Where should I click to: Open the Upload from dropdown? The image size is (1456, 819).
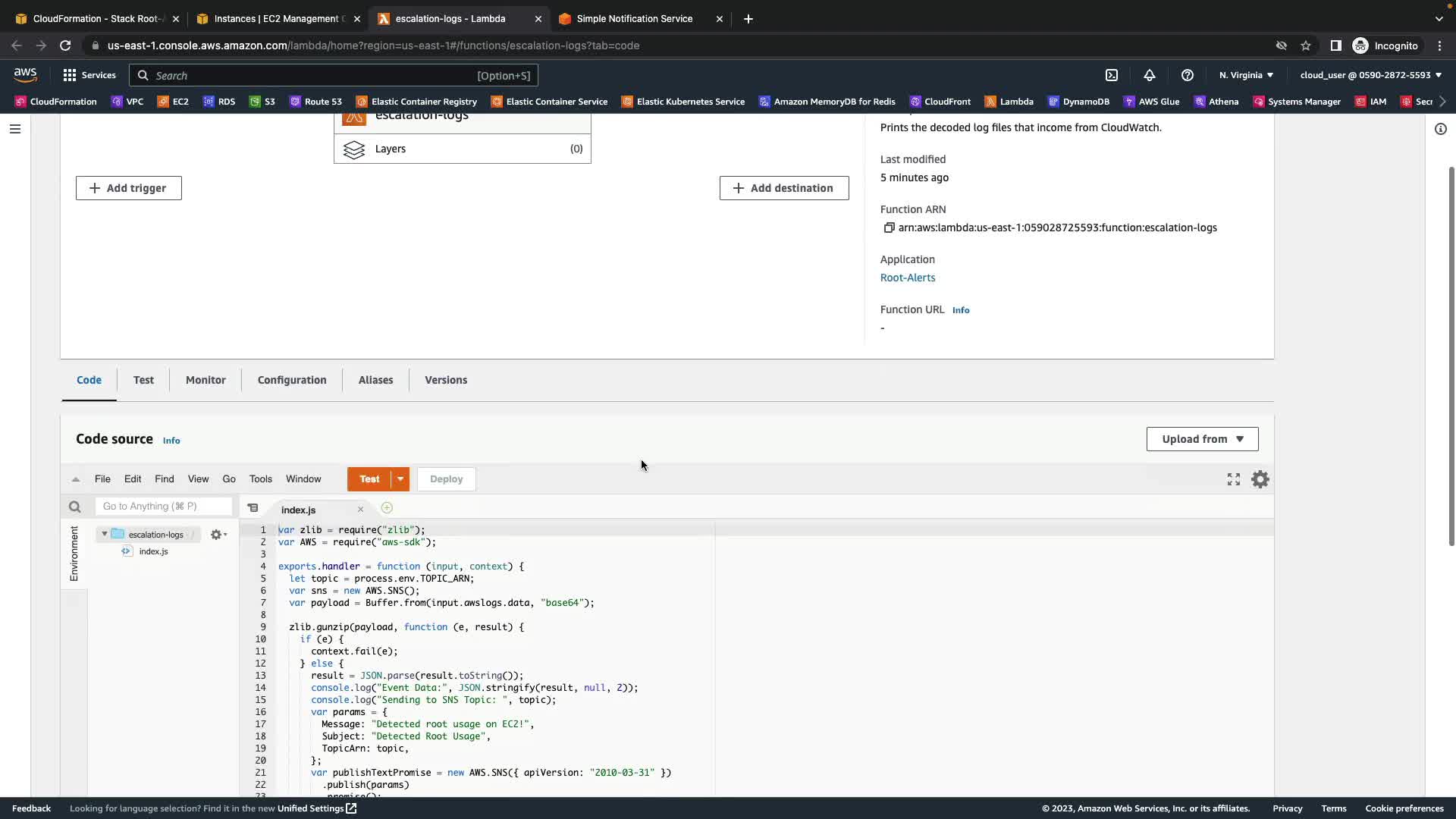(x=1202, y=439)
